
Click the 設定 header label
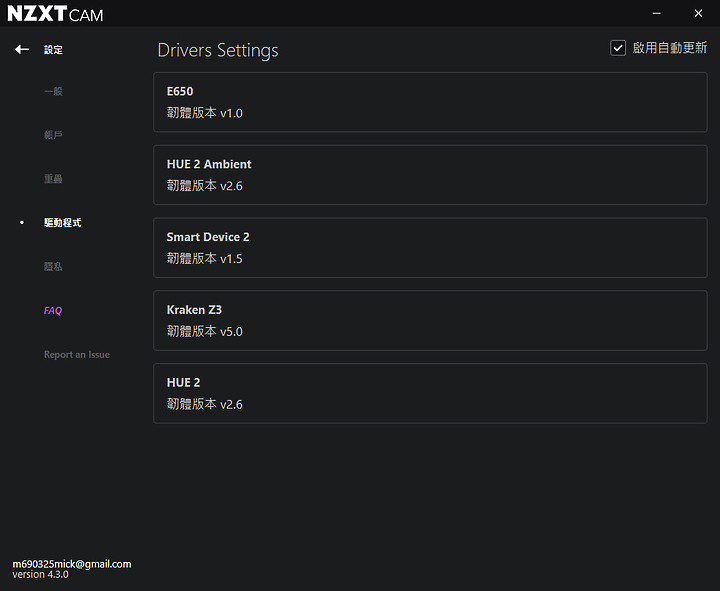point(53,50)
